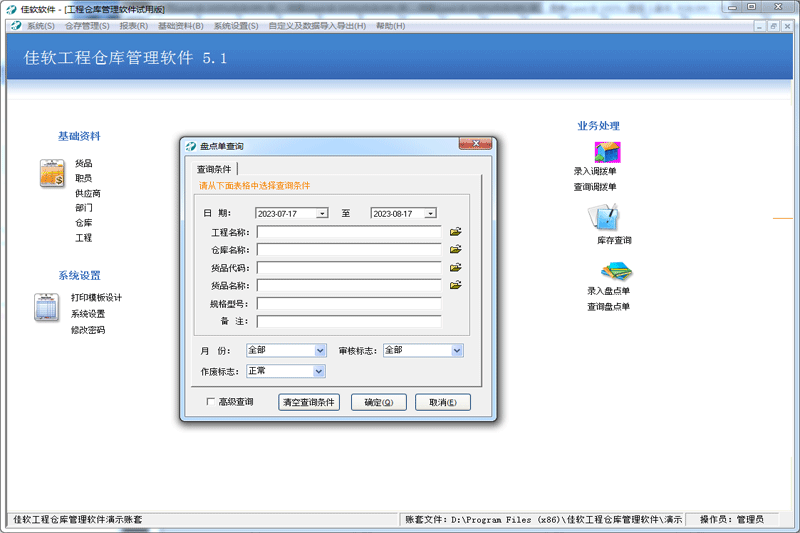The height and width of the screenshot is (533, 800).
Task: Open folder browser for 货品代码
Action: (x=456, y=267)
